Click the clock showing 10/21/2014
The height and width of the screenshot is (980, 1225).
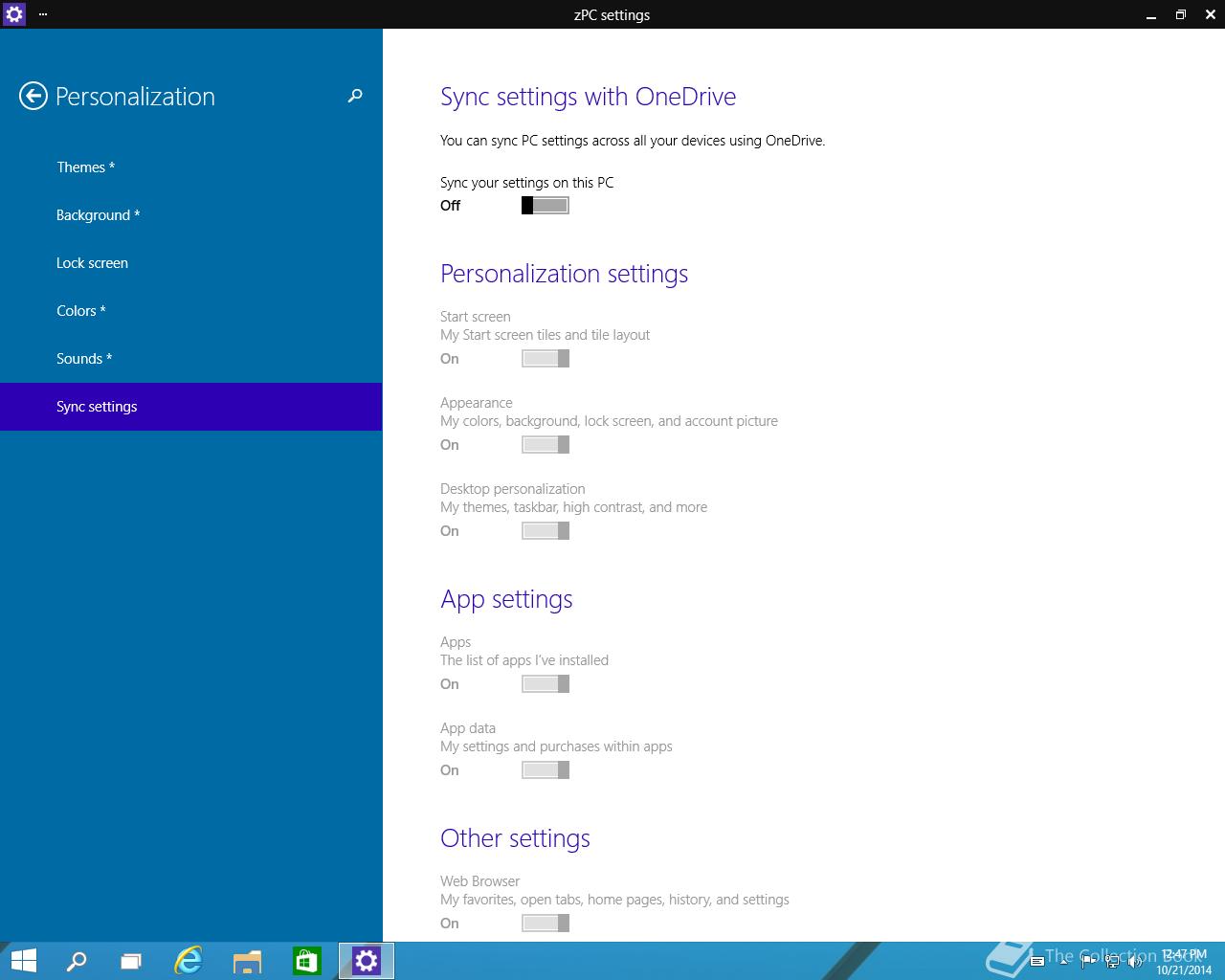(x=1183, y=962)
